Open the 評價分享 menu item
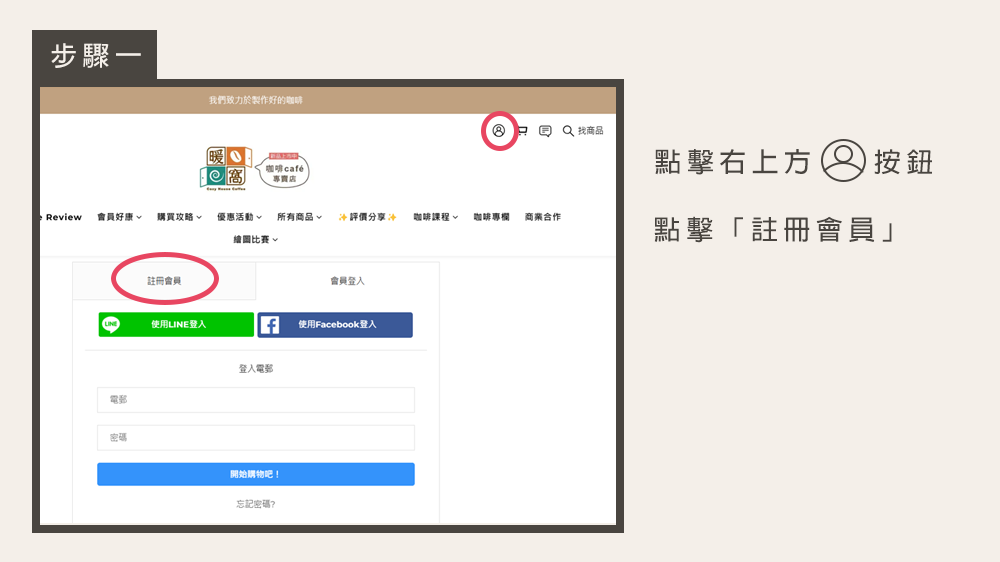Viewport: 1000px width, 562px height. coord(367,217)
